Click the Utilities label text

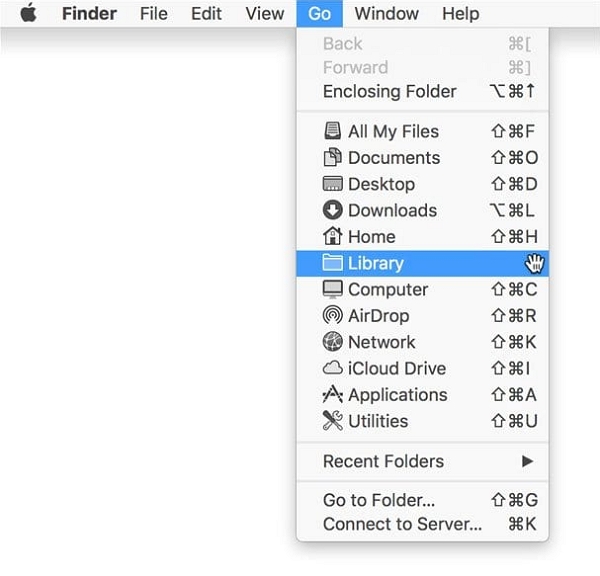pos(378,421)
